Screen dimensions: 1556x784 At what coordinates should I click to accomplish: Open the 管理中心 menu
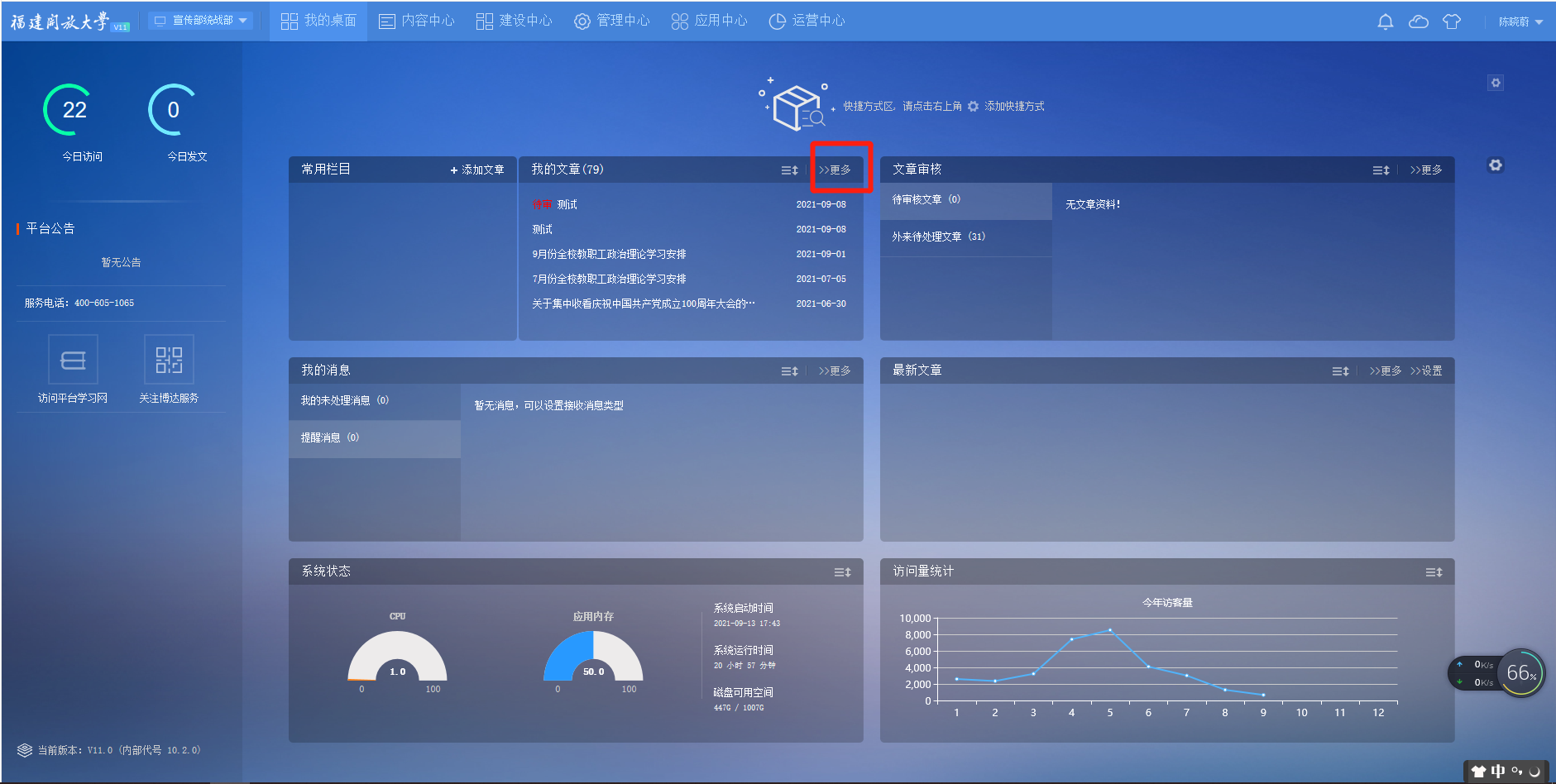click(611, 21)
